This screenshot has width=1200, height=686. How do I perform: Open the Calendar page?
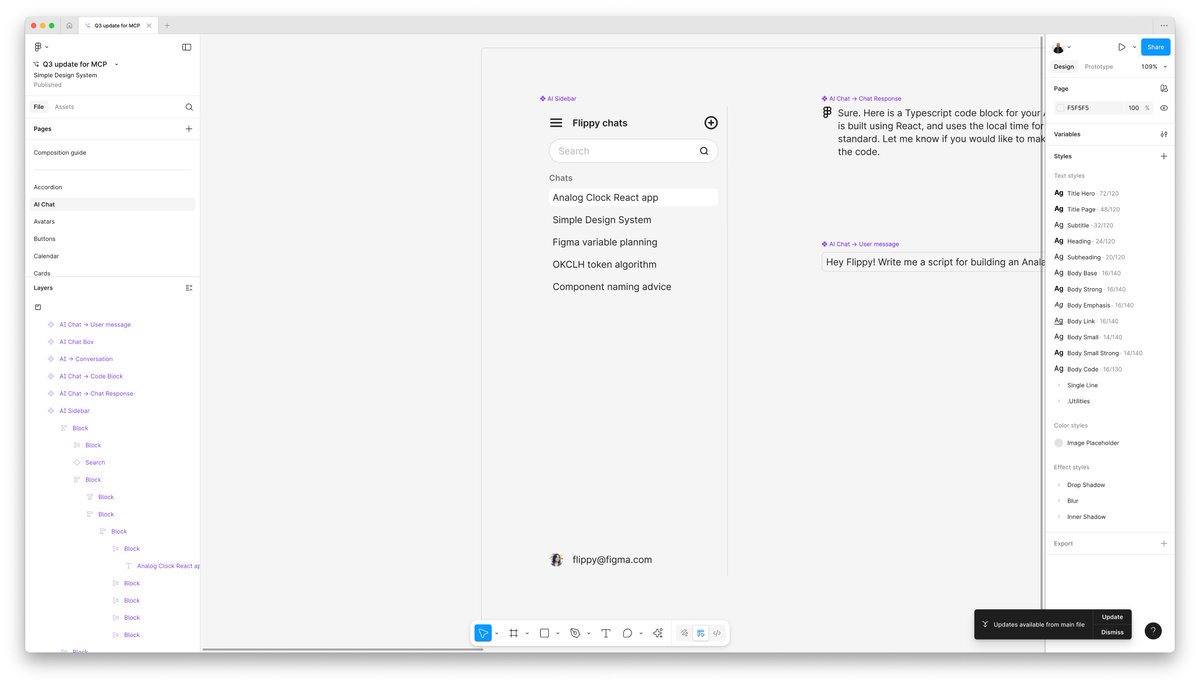(x=46, y=256)
